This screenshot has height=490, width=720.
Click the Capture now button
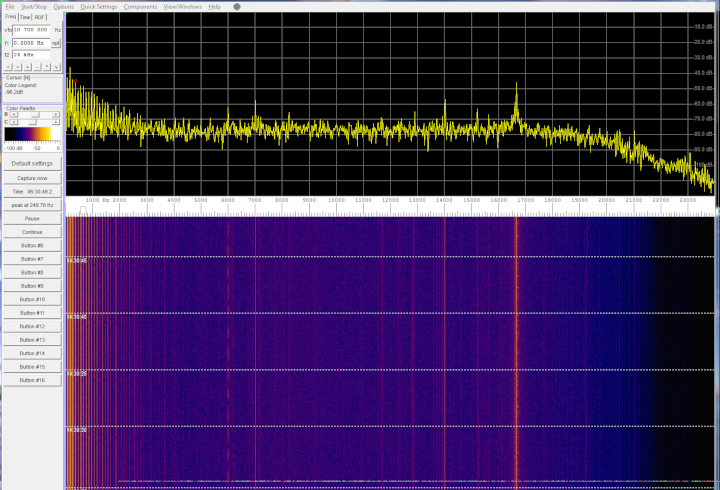(x=32, y=178)
